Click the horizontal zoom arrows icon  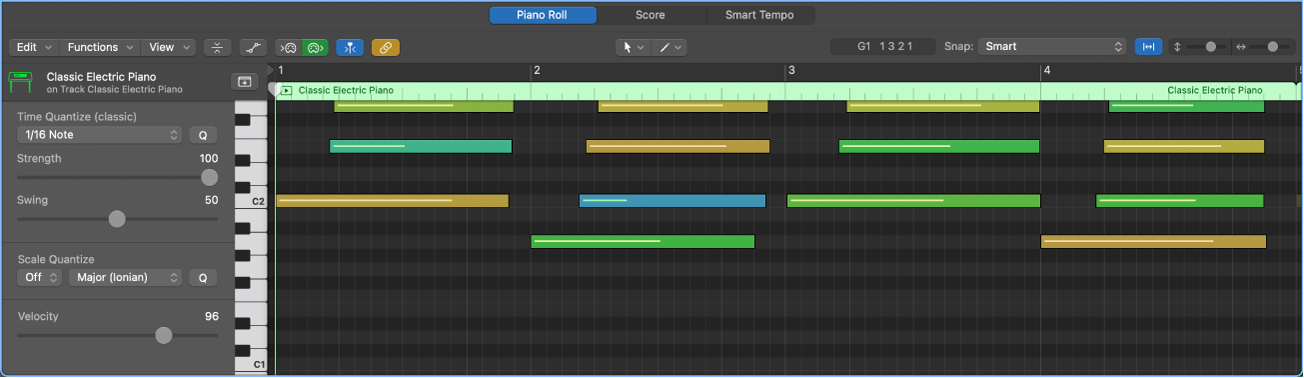point(1241,47)
